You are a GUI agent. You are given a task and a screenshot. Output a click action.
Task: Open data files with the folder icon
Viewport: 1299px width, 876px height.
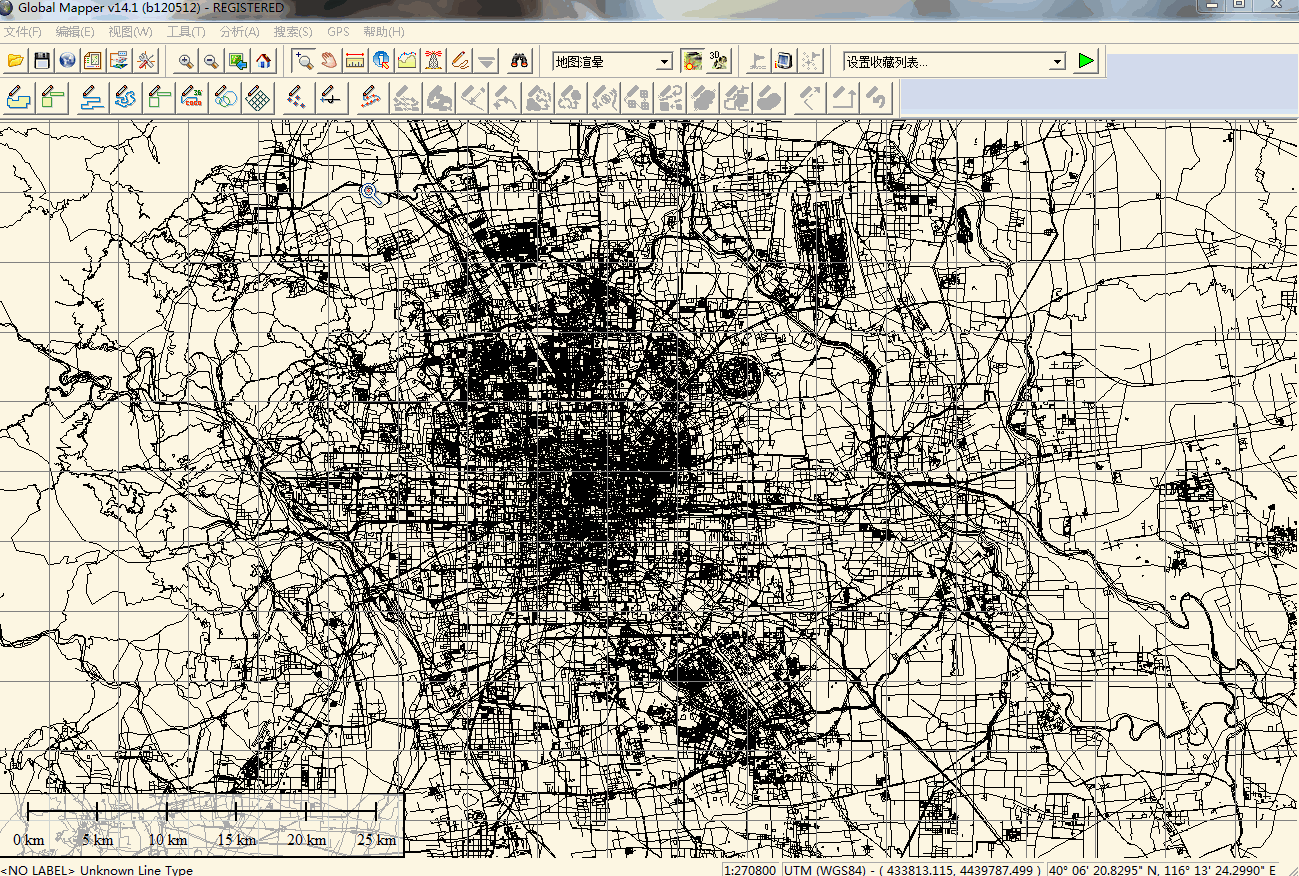pyautogui.click(x=16, y=61)
